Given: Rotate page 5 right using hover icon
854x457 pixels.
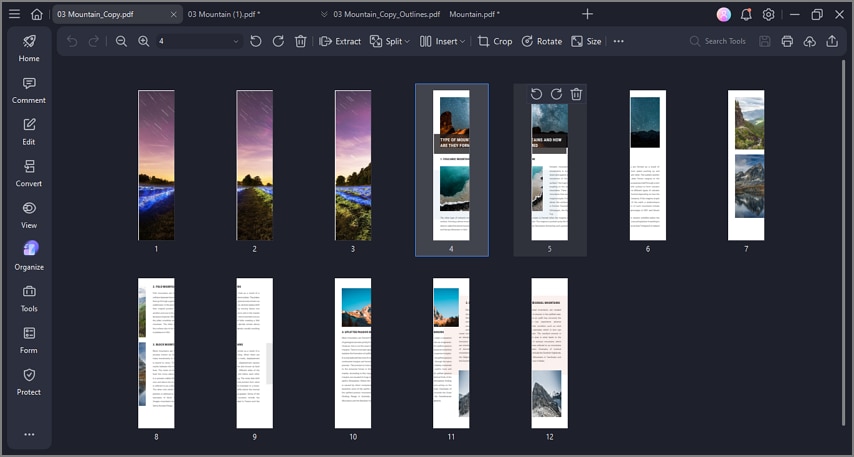Looking at the screenshot, I should (556, 94).
